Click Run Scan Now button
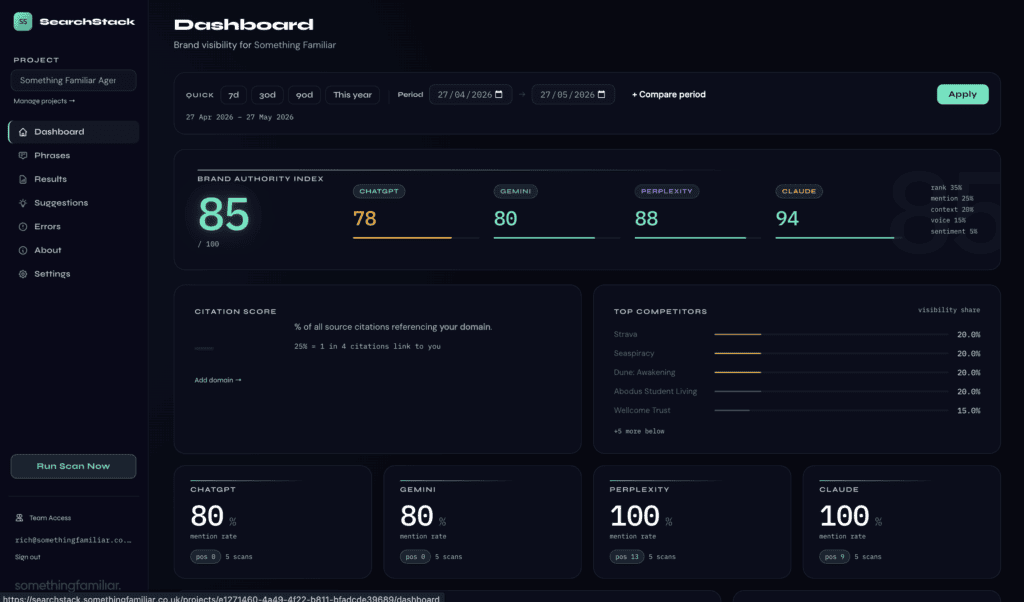The height and width of the screenshot is (602, 1024). [x=73, y=466]
